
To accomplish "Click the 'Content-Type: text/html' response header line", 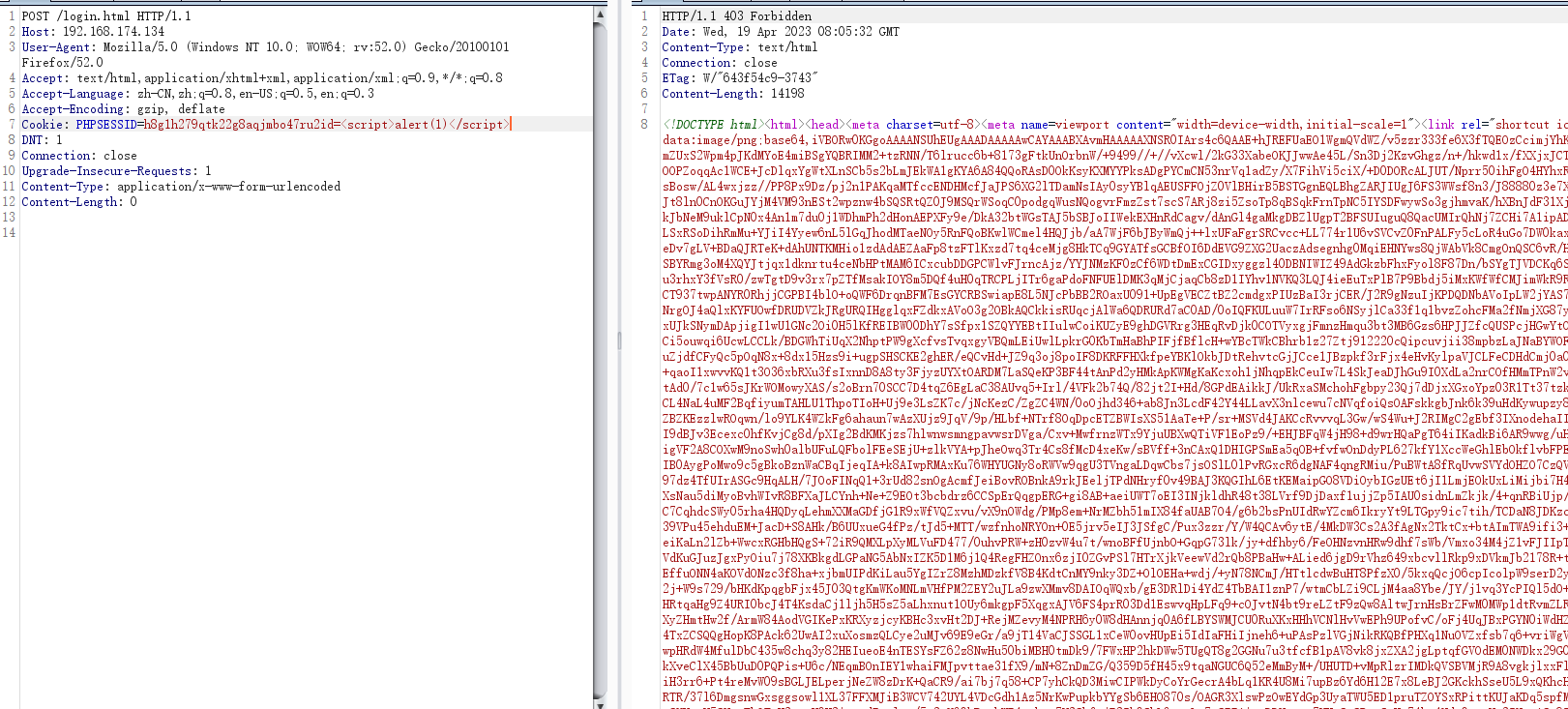I will click(x=740, y=46).
